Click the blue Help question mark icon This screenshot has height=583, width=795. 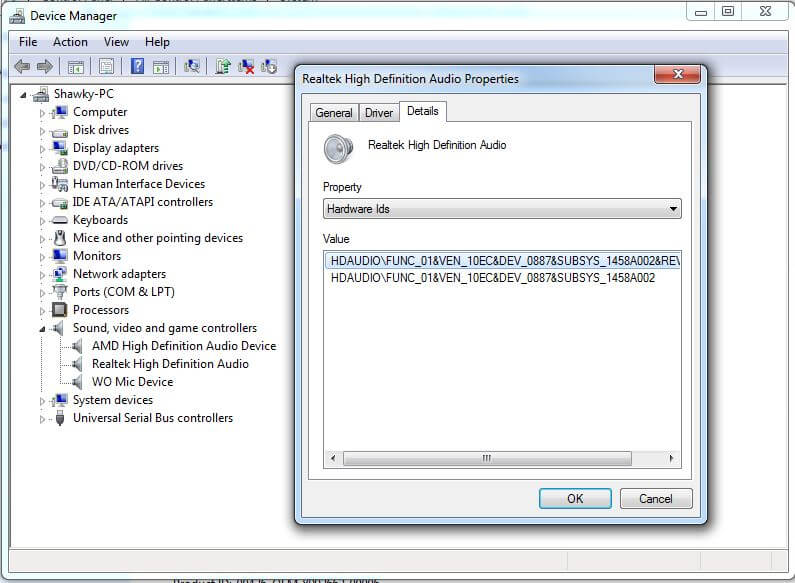pyautogui.click(x=137, y=66)
